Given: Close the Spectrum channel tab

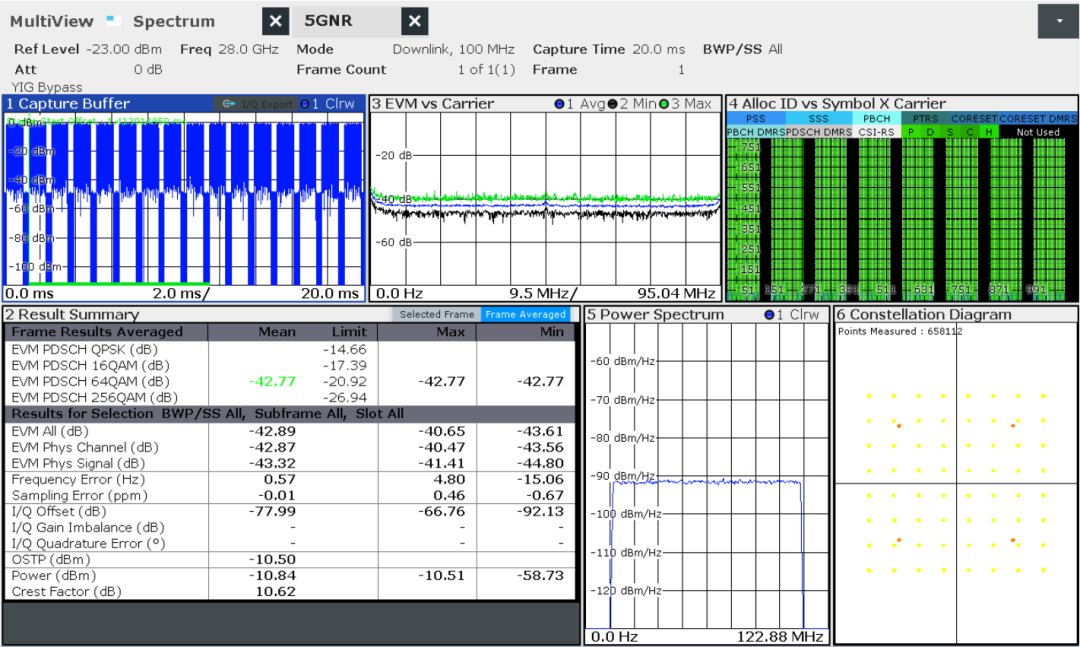Looking at the screenshot, I should coord(277,21).
